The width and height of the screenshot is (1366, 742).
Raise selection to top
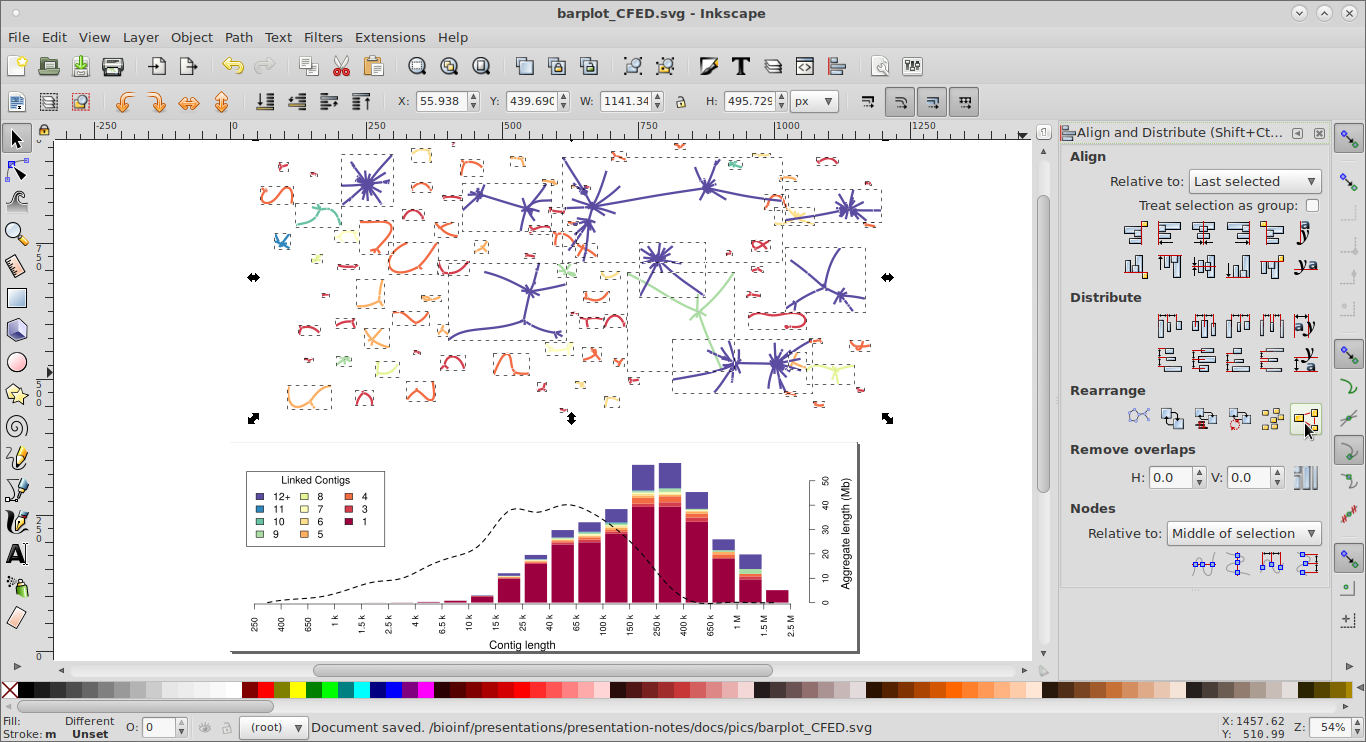(x=362, y=102)
